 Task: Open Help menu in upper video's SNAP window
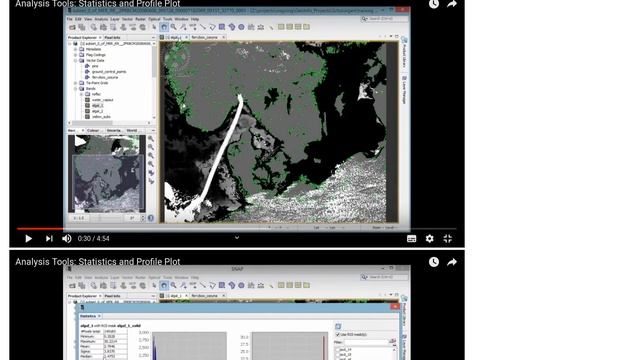(195, 19)
